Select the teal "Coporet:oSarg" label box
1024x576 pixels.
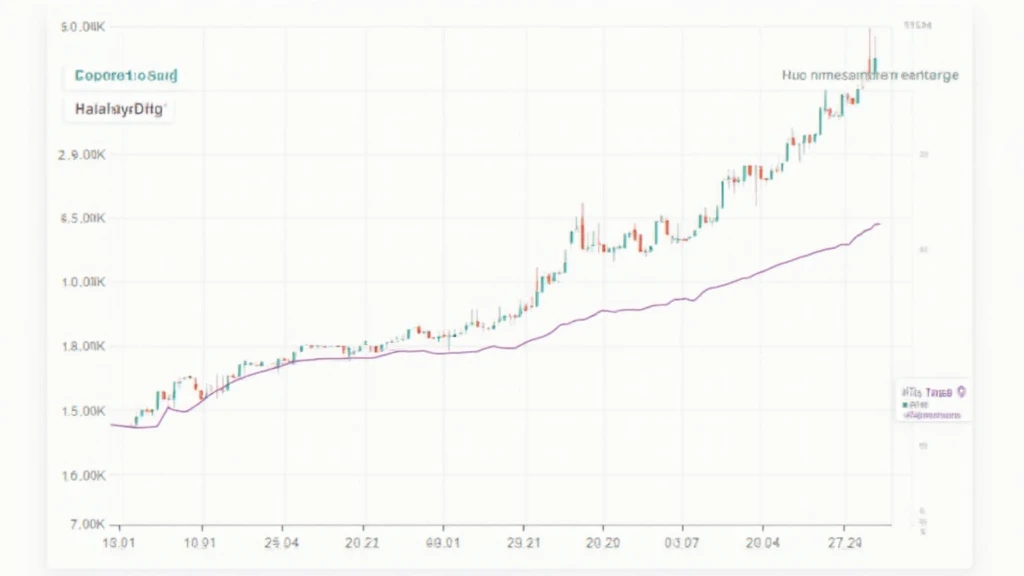click(120, 76)
